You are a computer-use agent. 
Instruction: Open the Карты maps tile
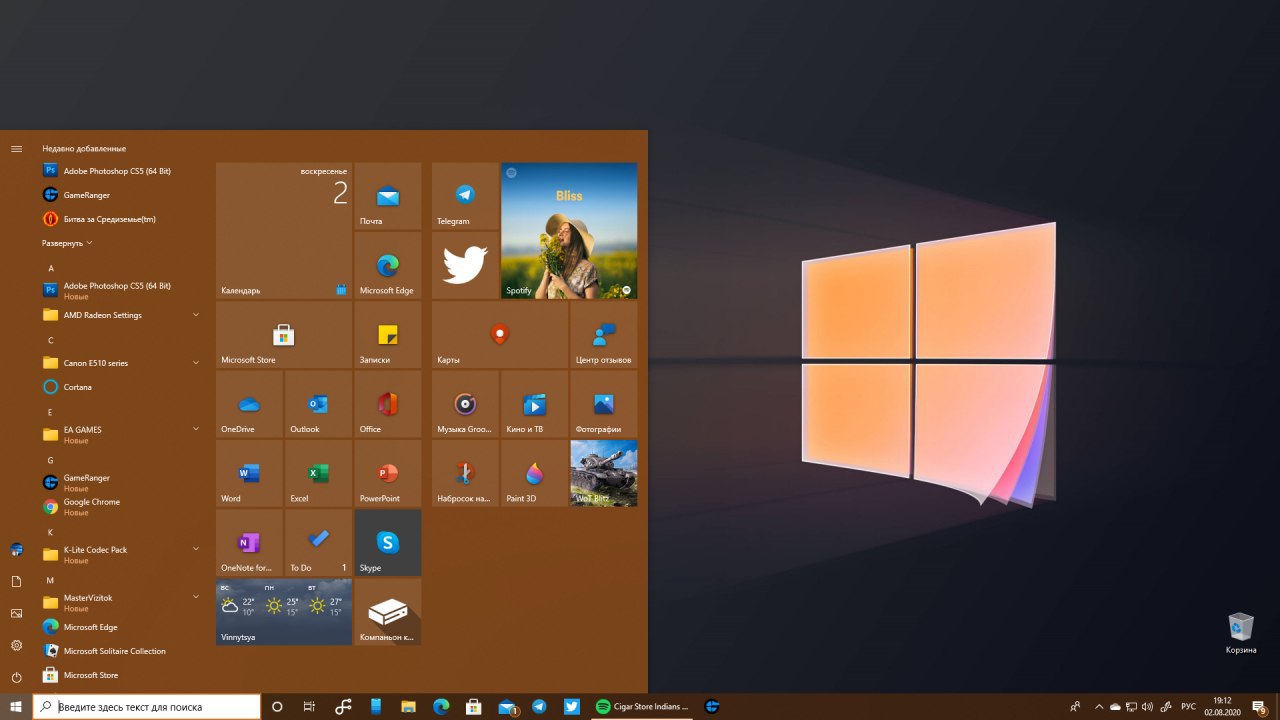click(500, 335)
